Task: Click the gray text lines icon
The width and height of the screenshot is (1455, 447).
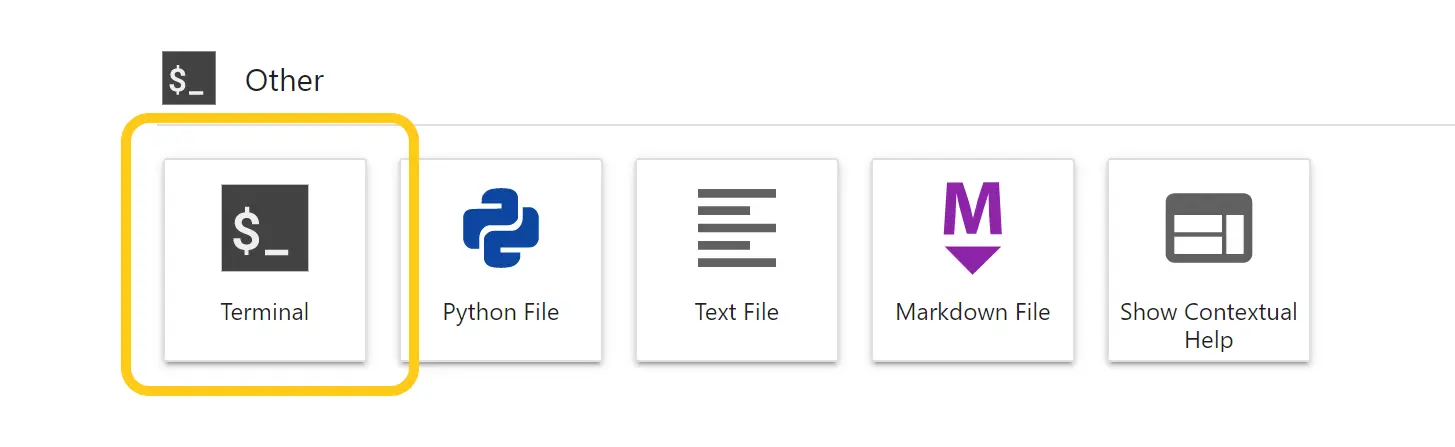Action: [737, 228]
